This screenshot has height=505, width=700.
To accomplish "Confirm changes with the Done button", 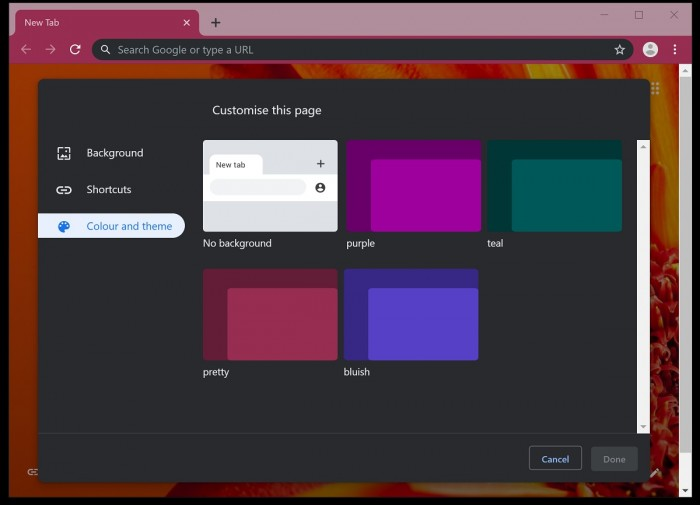I will click(x=614, y=459).
